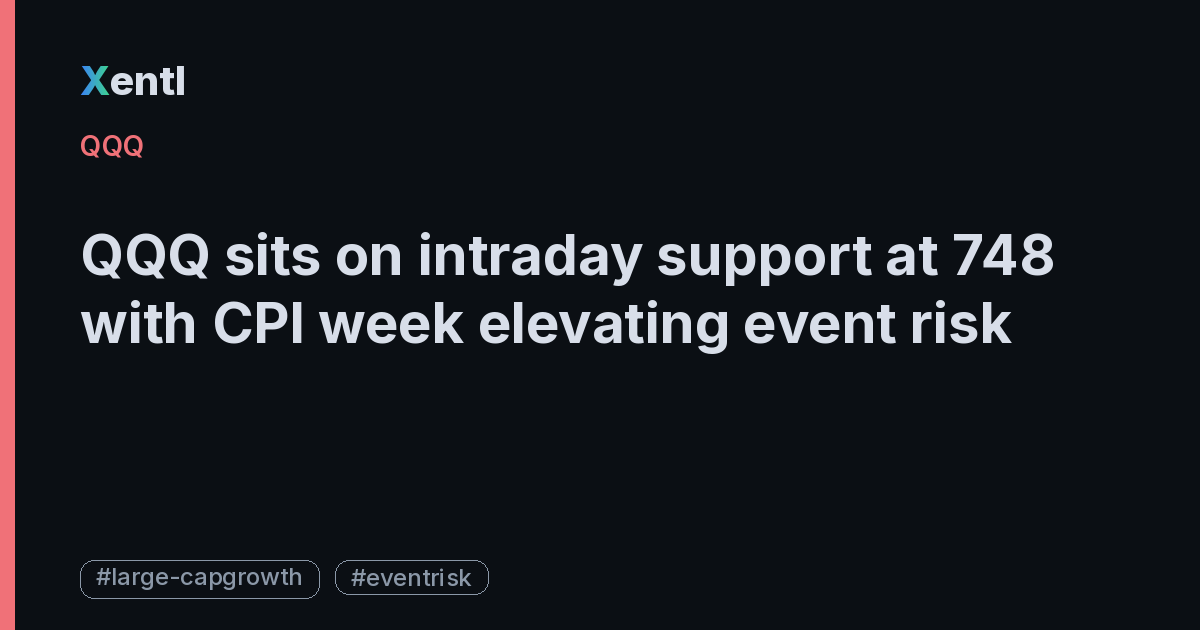
Task: Select the pink QQQ ticker label
Action: (112, 146)
